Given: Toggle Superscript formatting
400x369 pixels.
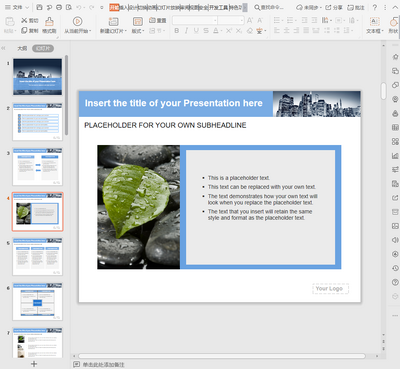Looking at the screenshot, I should coord(229,31).
